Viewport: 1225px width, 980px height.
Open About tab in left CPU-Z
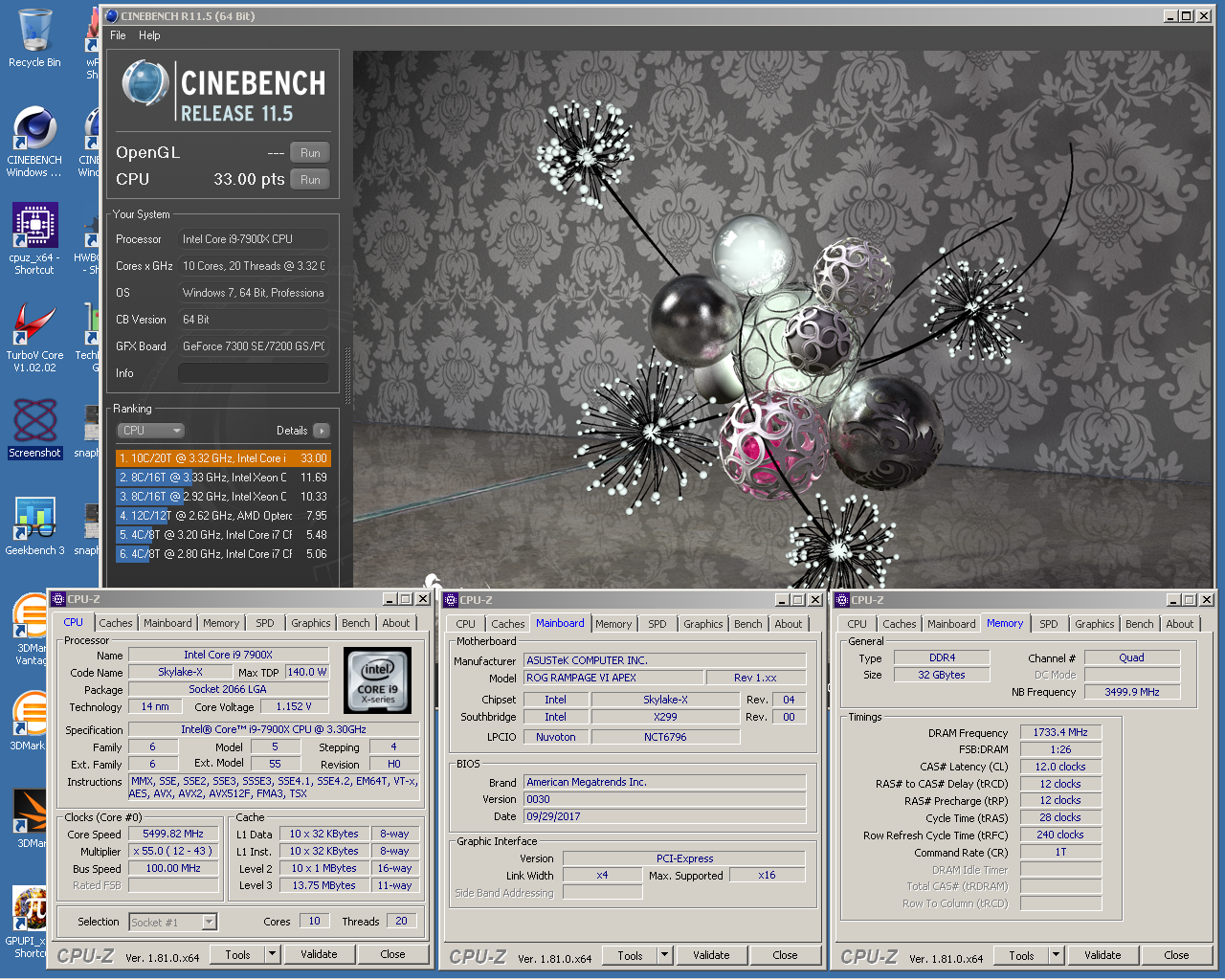tap(396, 623)
